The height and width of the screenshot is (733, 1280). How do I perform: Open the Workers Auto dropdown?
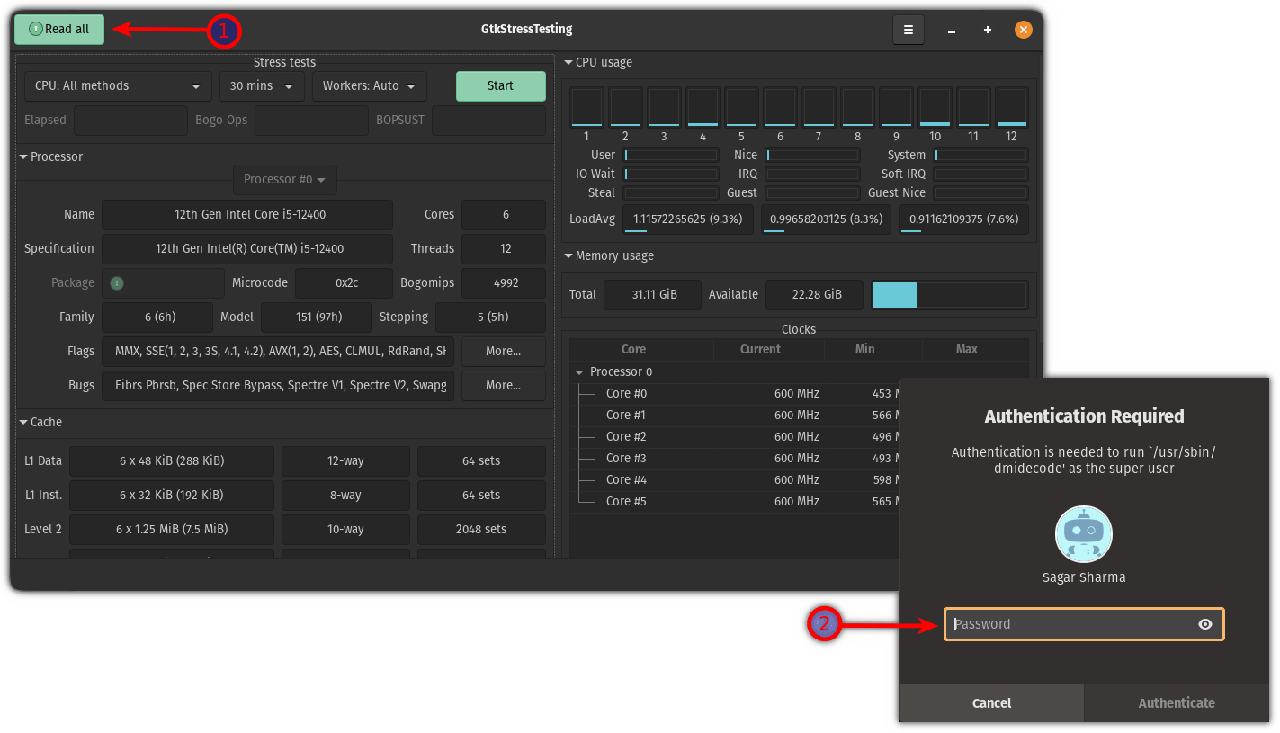(369, 86)
